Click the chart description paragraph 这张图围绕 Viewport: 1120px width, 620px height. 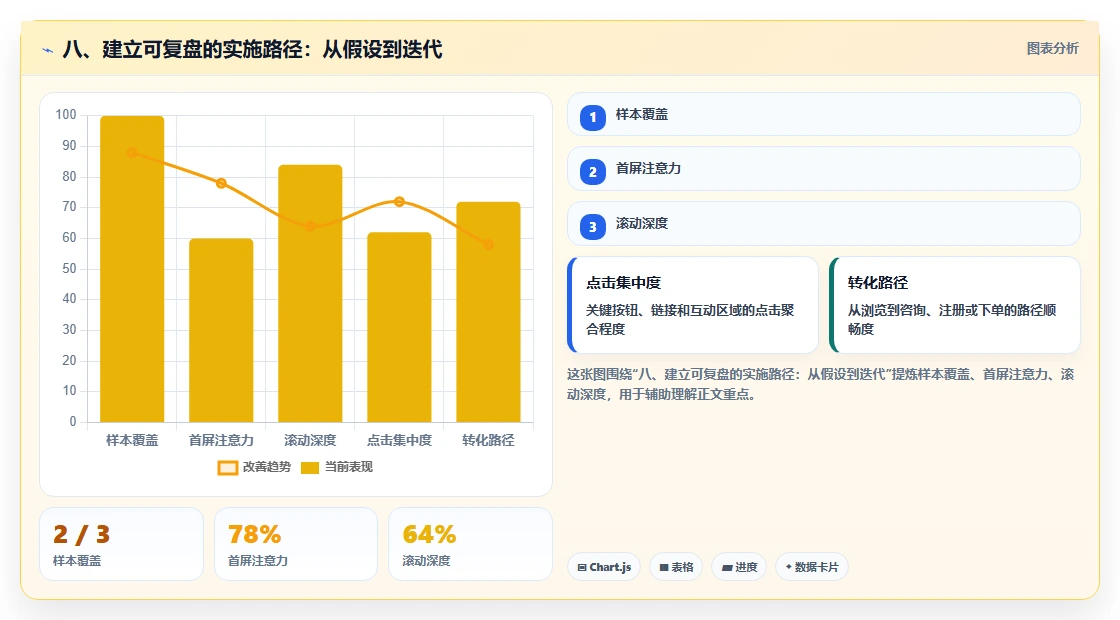pyautogui.click(x=821, y=384)
